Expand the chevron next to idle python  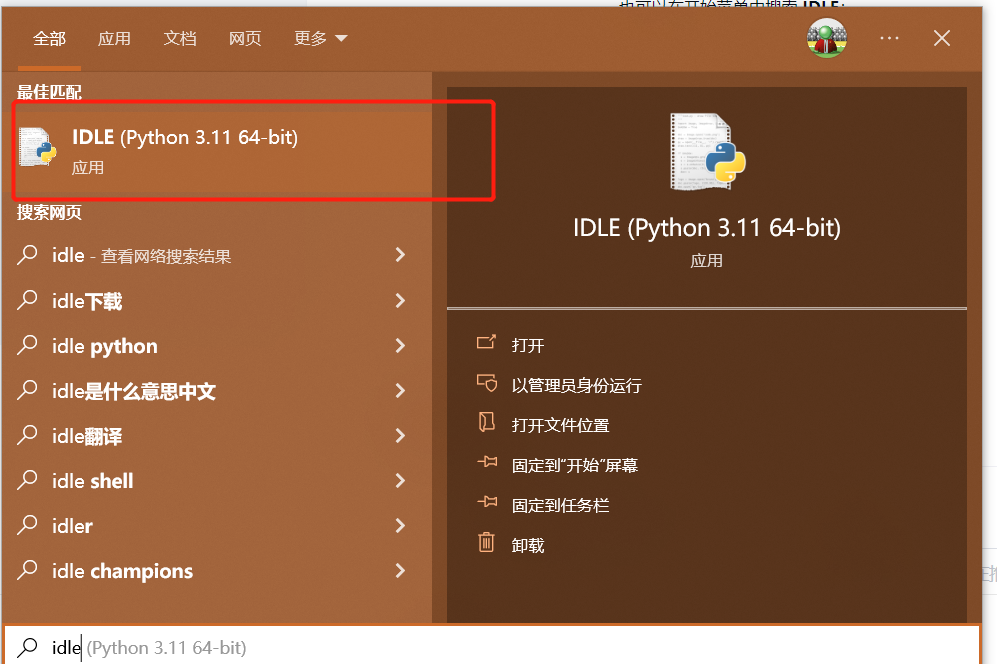pos(399,345)
